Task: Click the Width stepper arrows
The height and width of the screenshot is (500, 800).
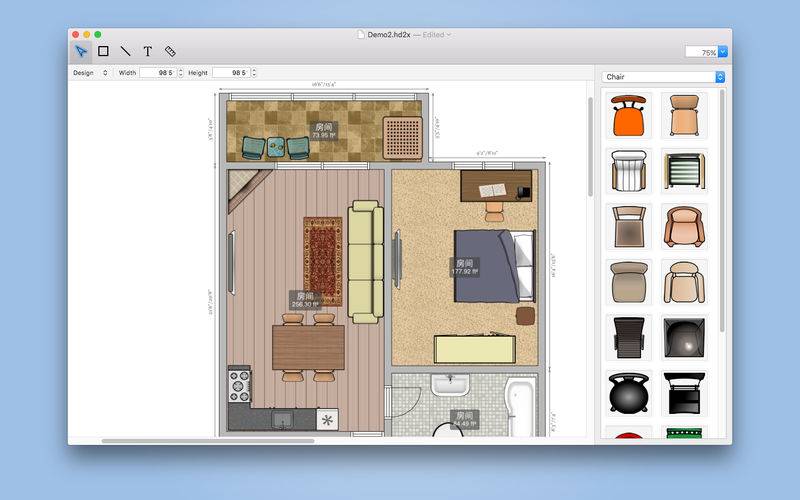Action: [x=180, y=73]
